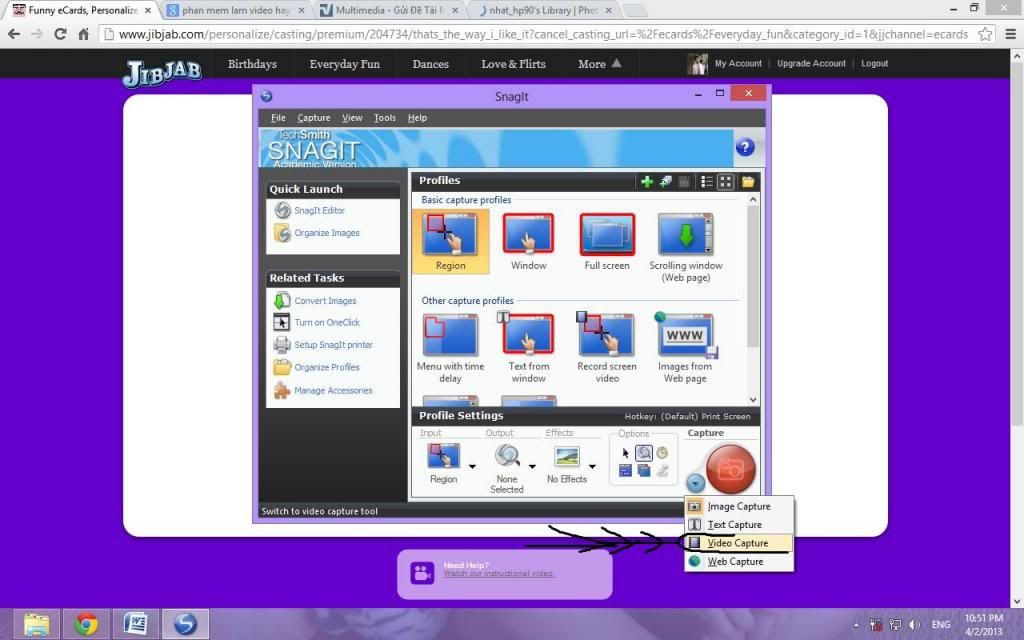This screenshot has width=1024, height=640.
Task: Choose Web Capture from the popup menu
Action: [x=739, y=561]
